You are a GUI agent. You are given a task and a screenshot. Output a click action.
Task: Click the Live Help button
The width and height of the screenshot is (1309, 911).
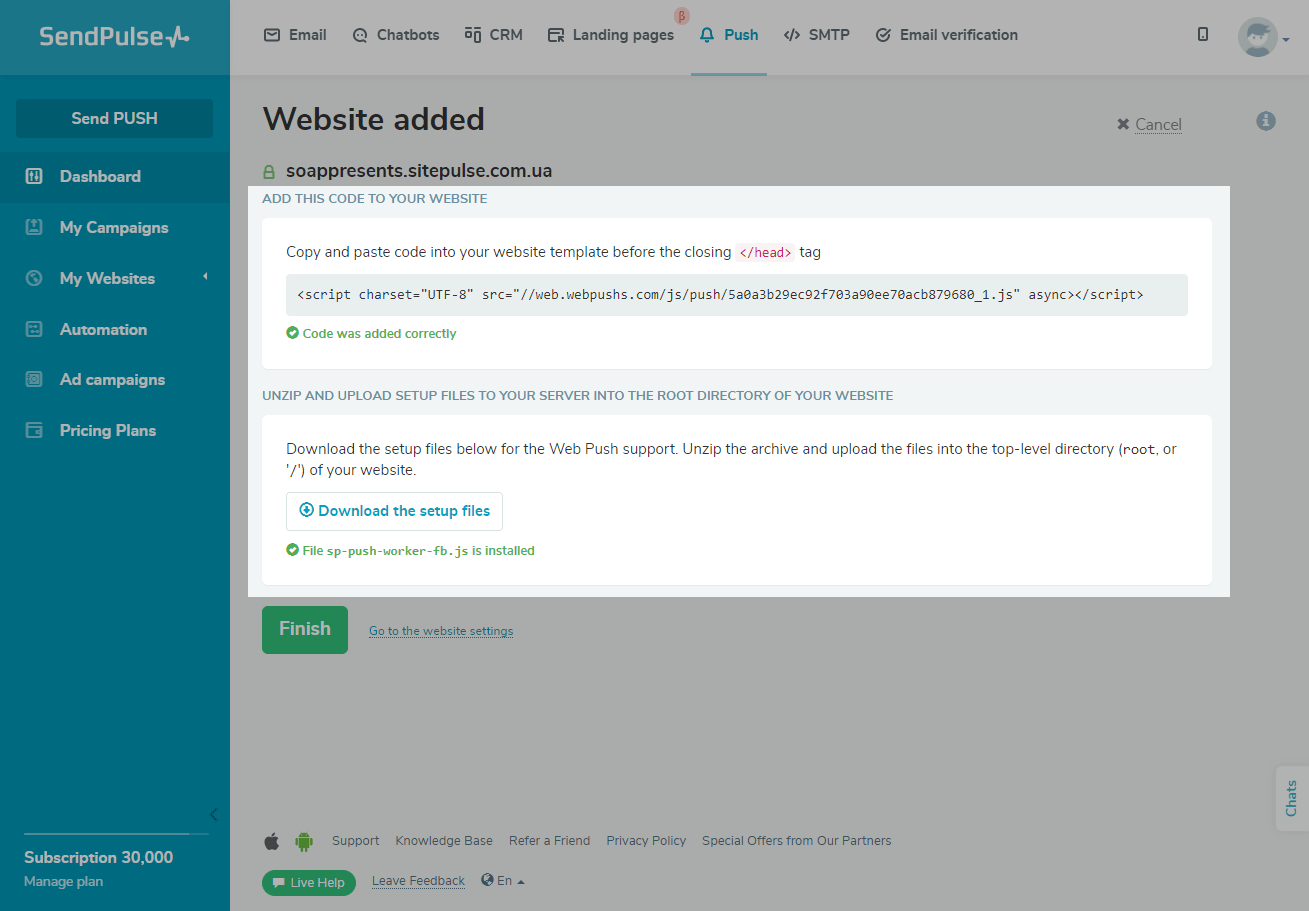[309, 883]
